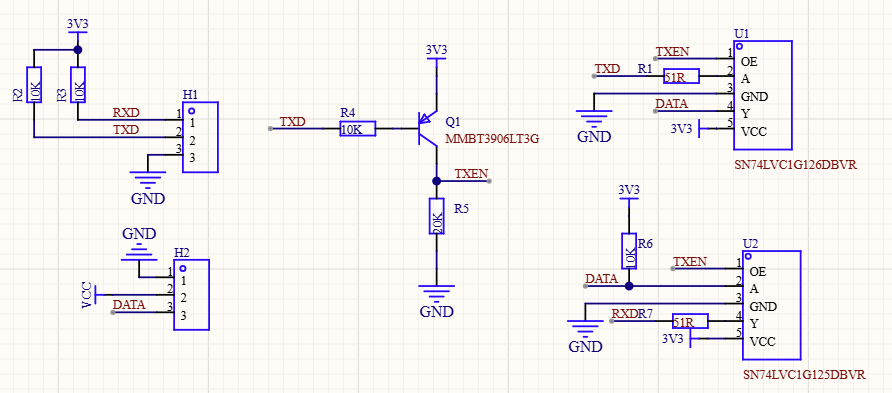
Task: Click the H1 designator label
Action: 190,94
